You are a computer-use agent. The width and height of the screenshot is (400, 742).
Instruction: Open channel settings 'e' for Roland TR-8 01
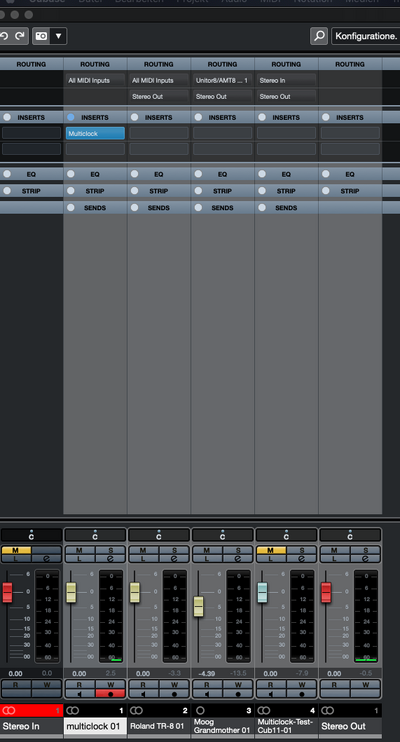[x=174, y=559]
